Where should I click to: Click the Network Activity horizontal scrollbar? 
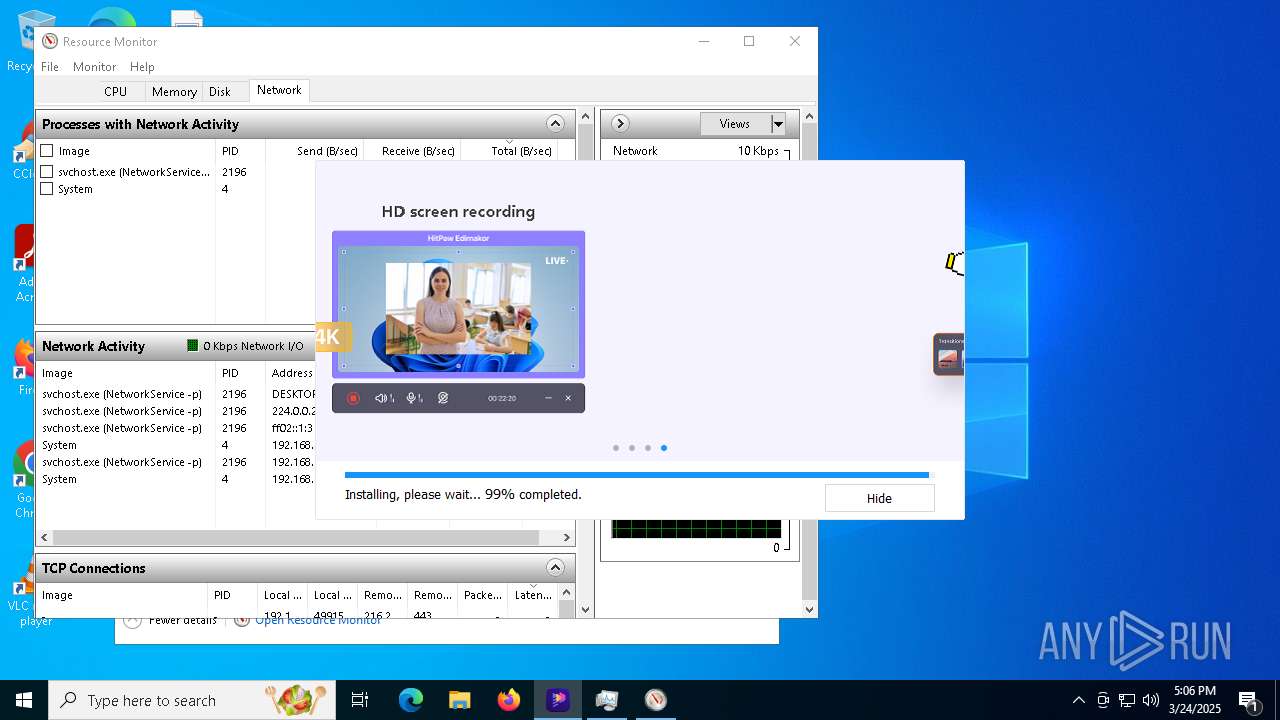click(296, 537)
